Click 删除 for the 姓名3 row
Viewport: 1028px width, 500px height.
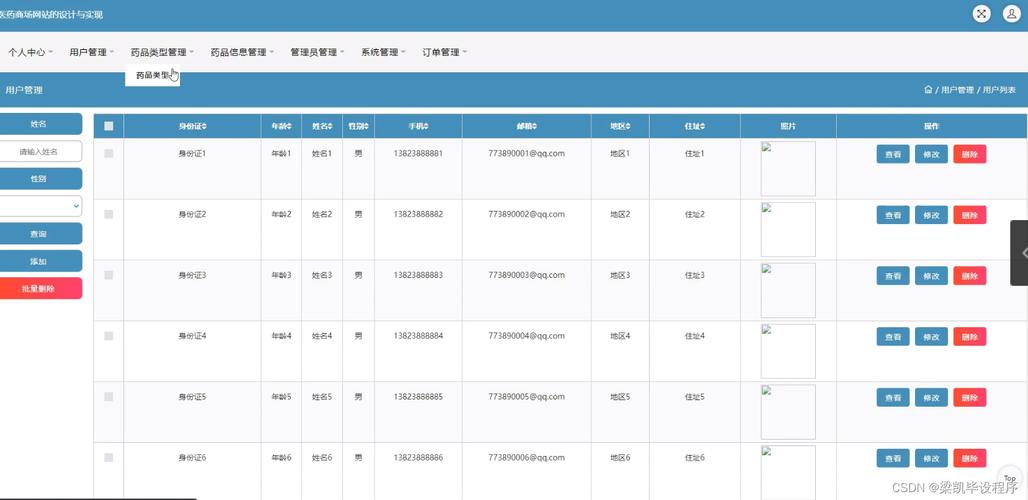click(x=970, y=276)
